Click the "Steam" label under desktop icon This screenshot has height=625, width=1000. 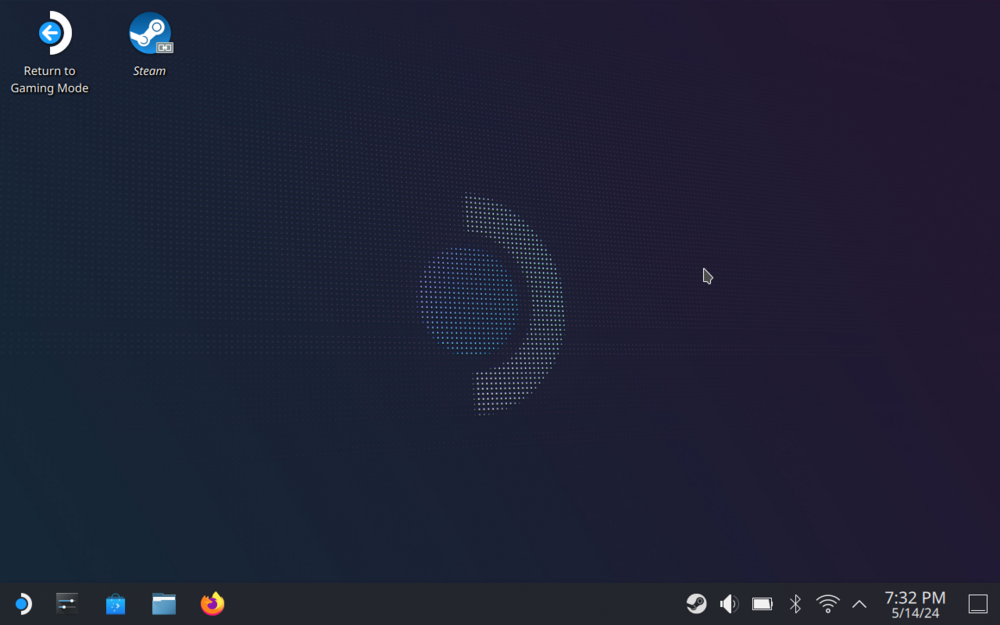pyautogui.click(x=150, y=71)
